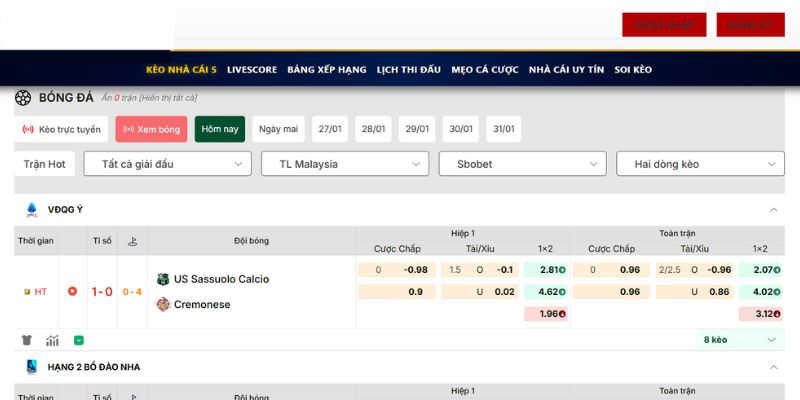Viewport: 800px width, 400px height.
Task: Click the Cremonese team crest
Action: coord(163,304)
